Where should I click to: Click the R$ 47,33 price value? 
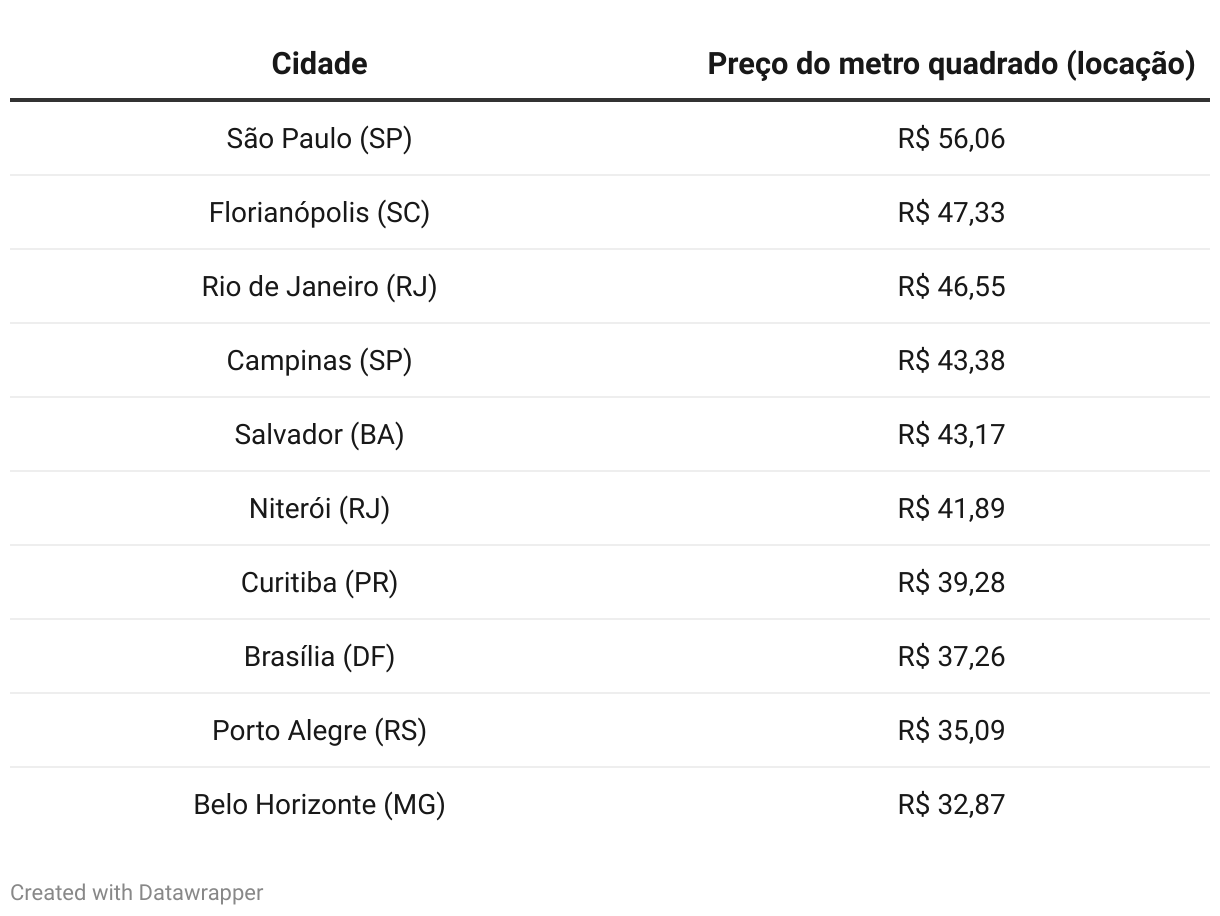coord(951,212)
